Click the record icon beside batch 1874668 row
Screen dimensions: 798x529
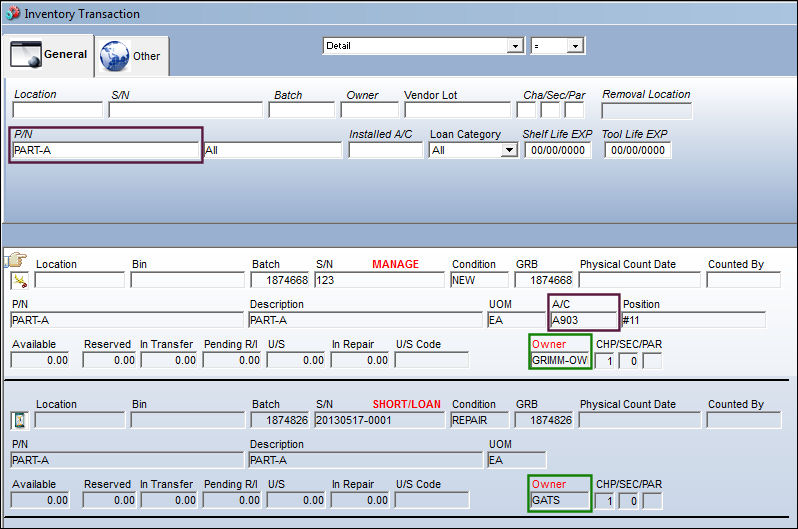20,281
